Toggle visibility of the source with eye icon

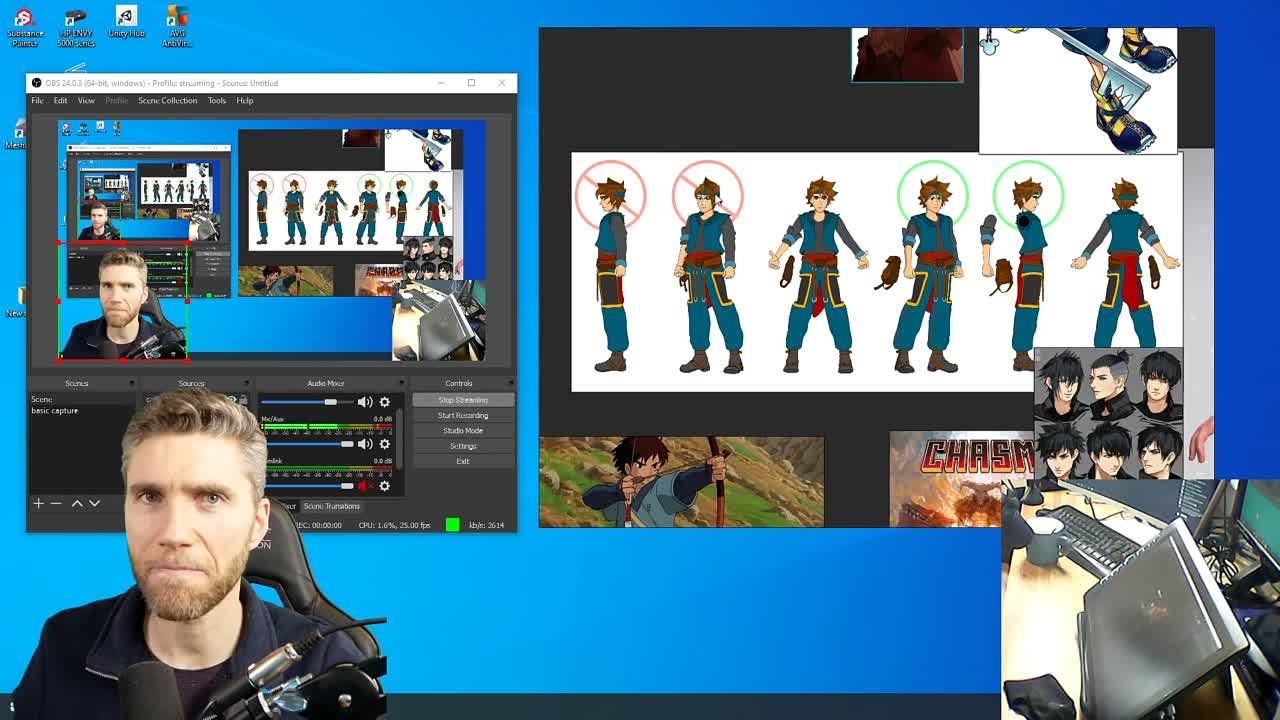[234, 399]
